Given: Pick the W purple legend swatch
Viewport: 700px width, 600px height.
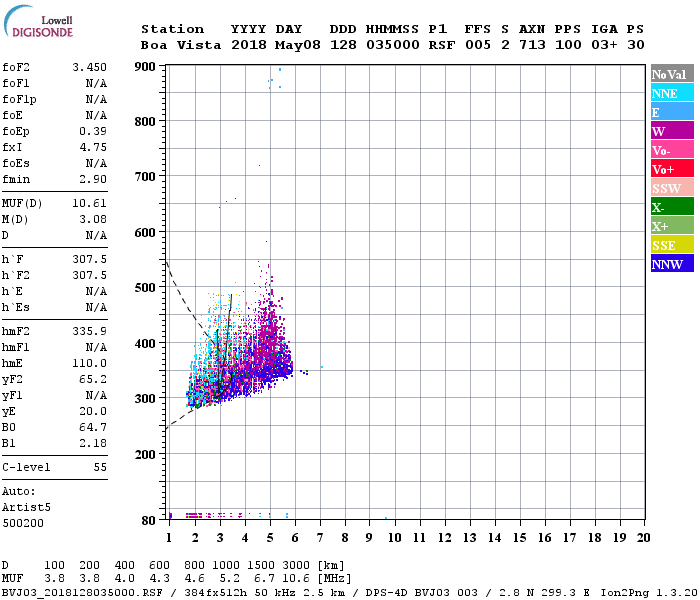Looking at the screenshot, I should tap(672, 131).
